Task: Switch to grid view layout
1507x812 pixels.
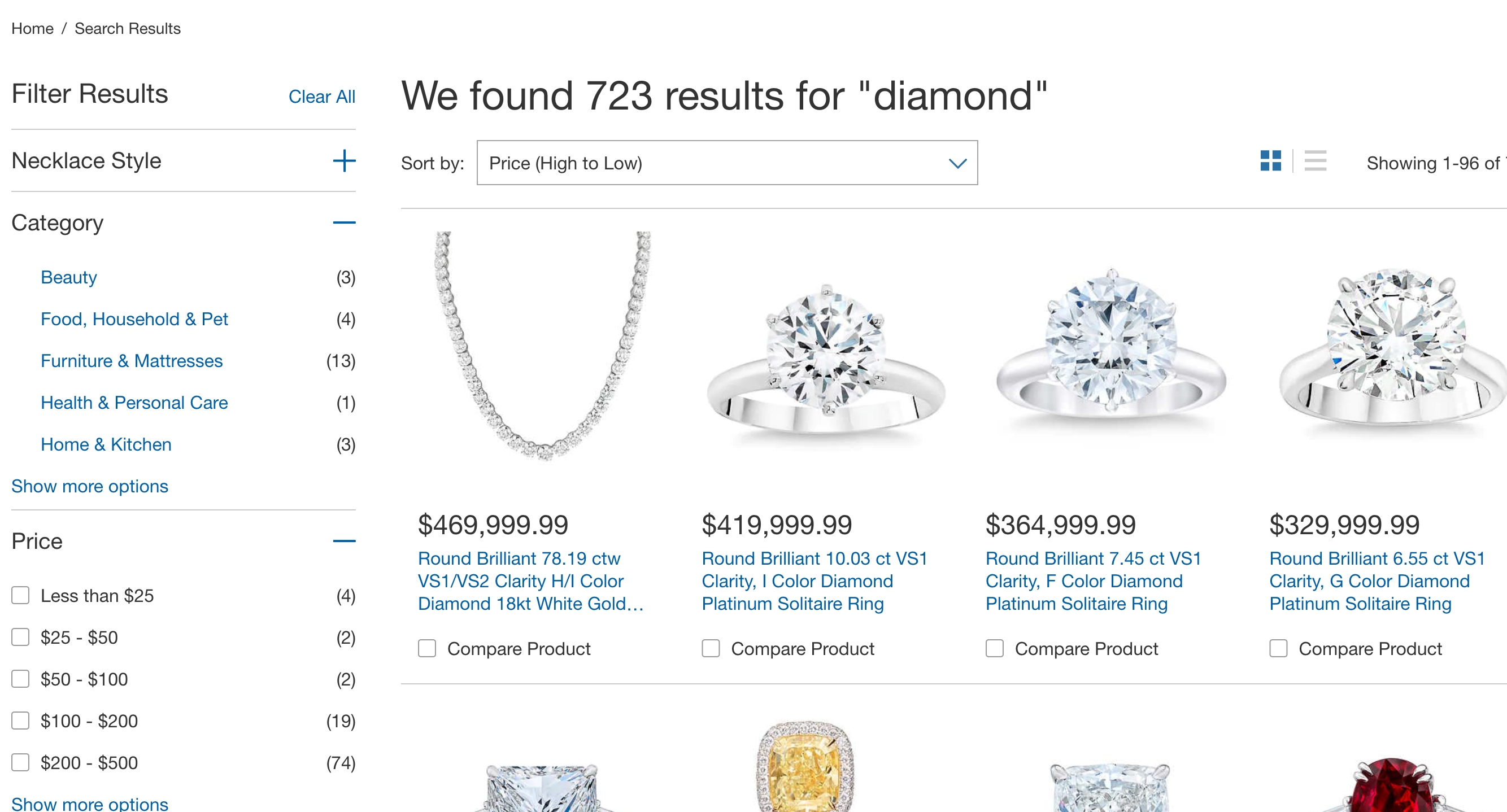Action: (1271, 161)
